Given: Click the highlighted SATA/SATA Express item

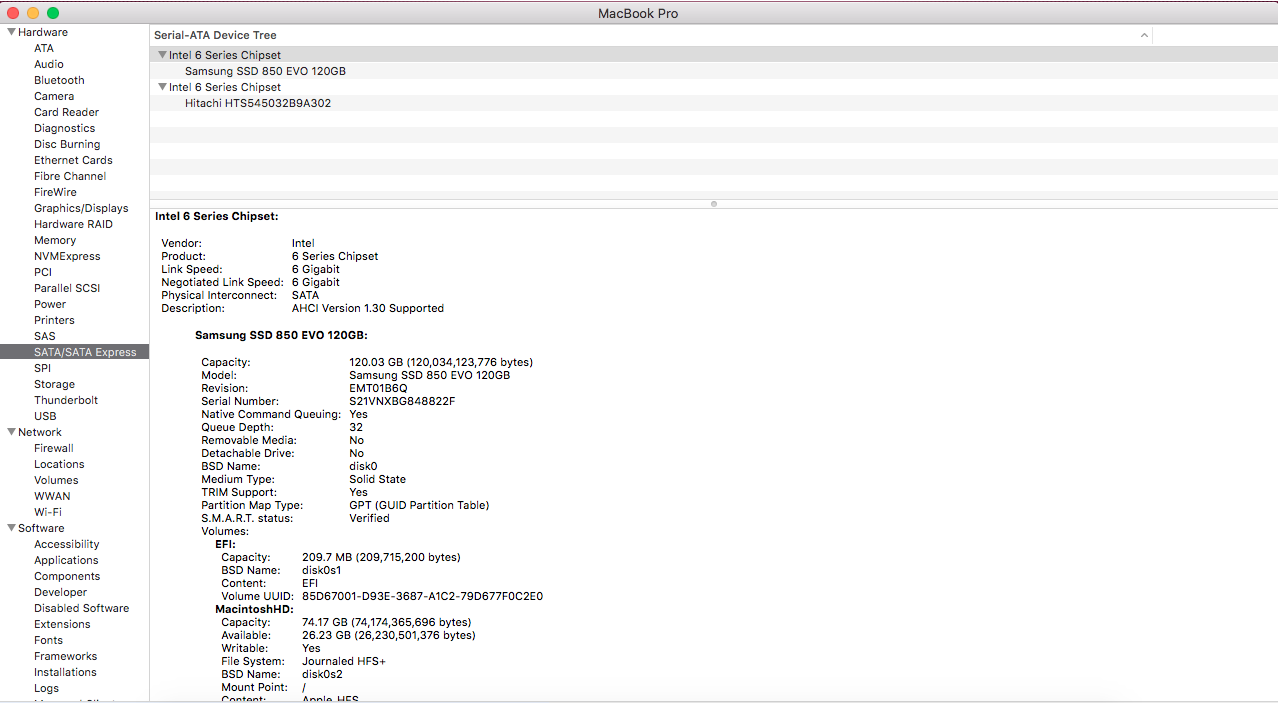Looking at the screenshot, I should [75, 352].
